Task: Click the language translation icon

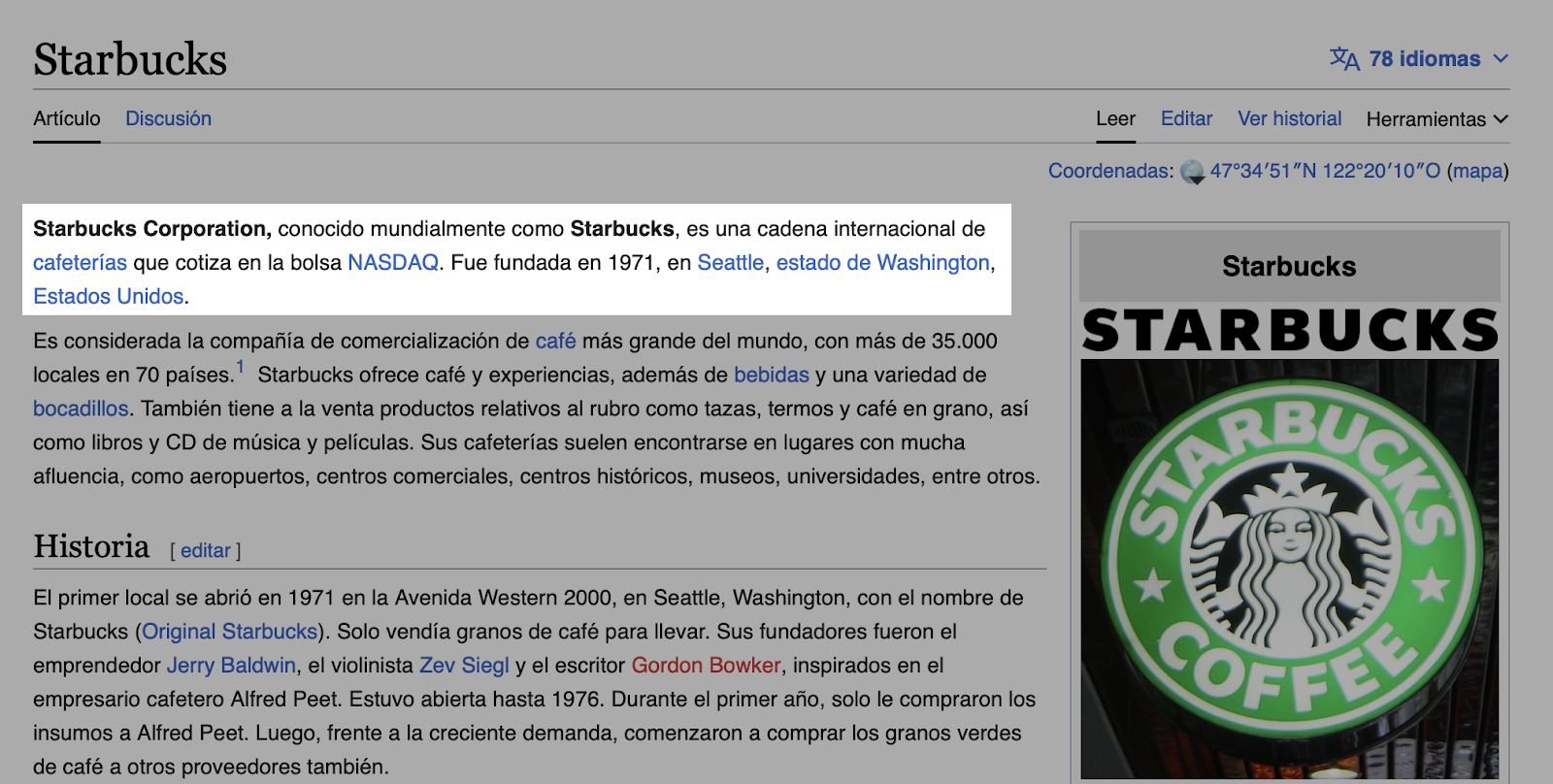Action: [x=1344, y=59]
